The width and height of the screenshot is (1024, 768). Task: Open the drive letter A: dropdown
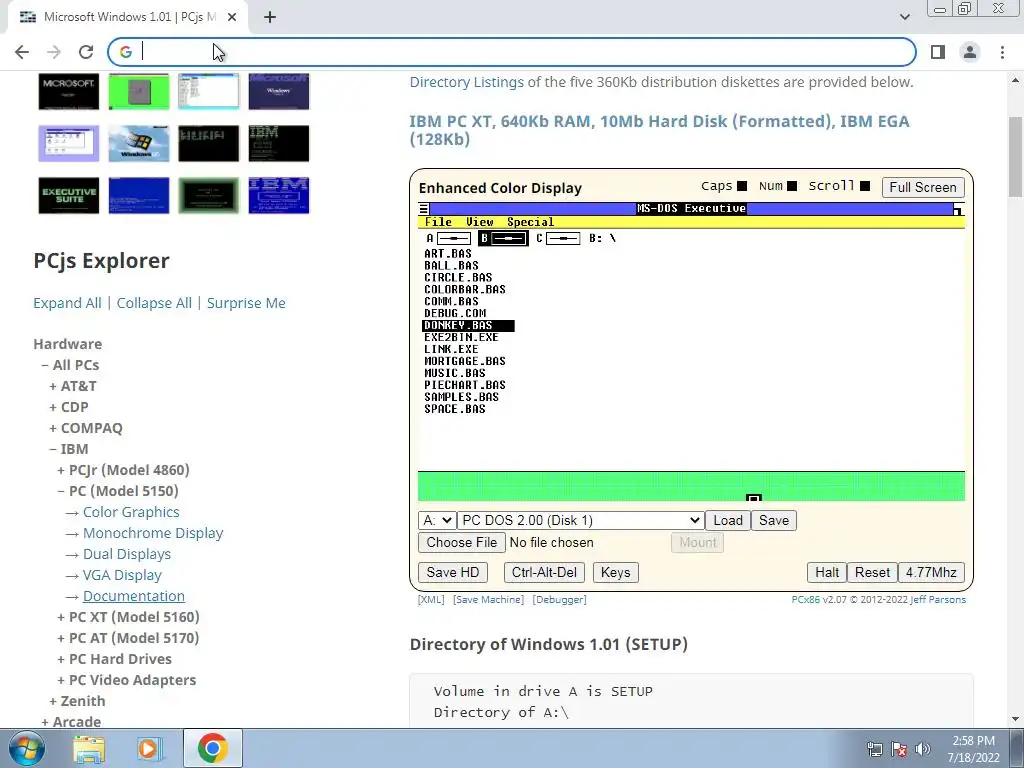[x=437, y=520]
